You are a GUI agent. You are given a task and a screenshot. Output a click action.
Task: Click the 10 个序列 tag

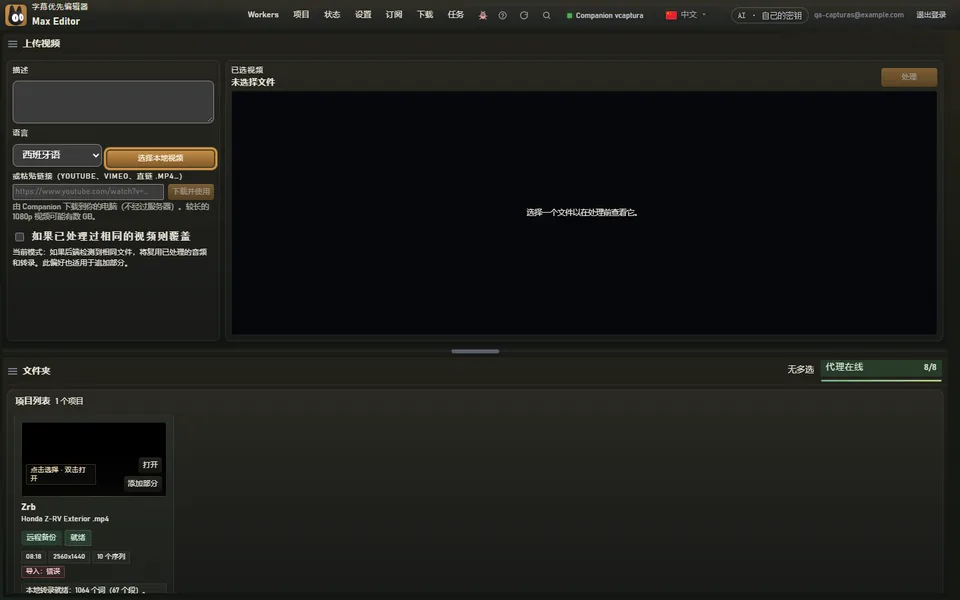(111, 557)
